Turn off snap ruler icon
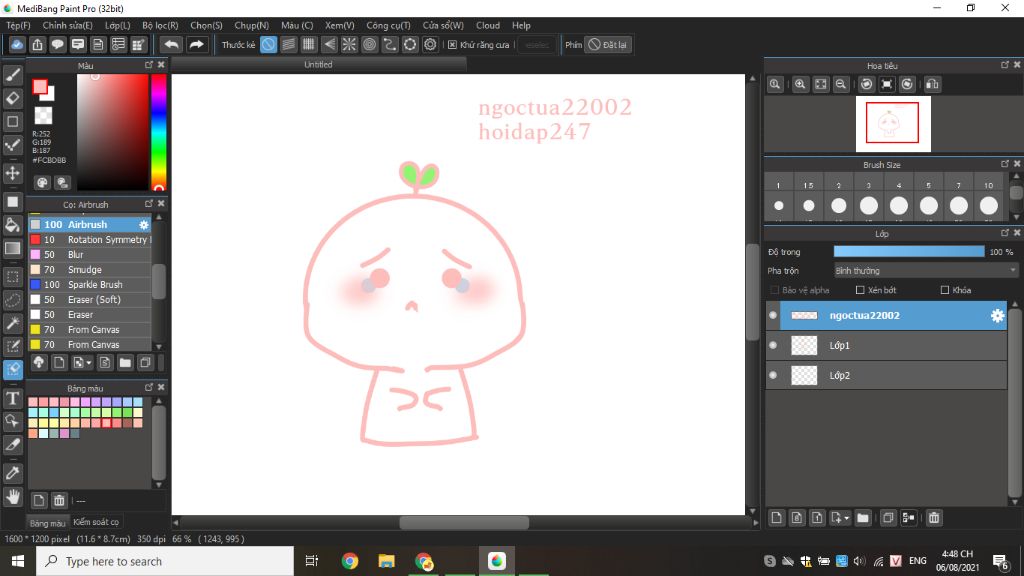1024x576 pixels. tap(268, 44)
